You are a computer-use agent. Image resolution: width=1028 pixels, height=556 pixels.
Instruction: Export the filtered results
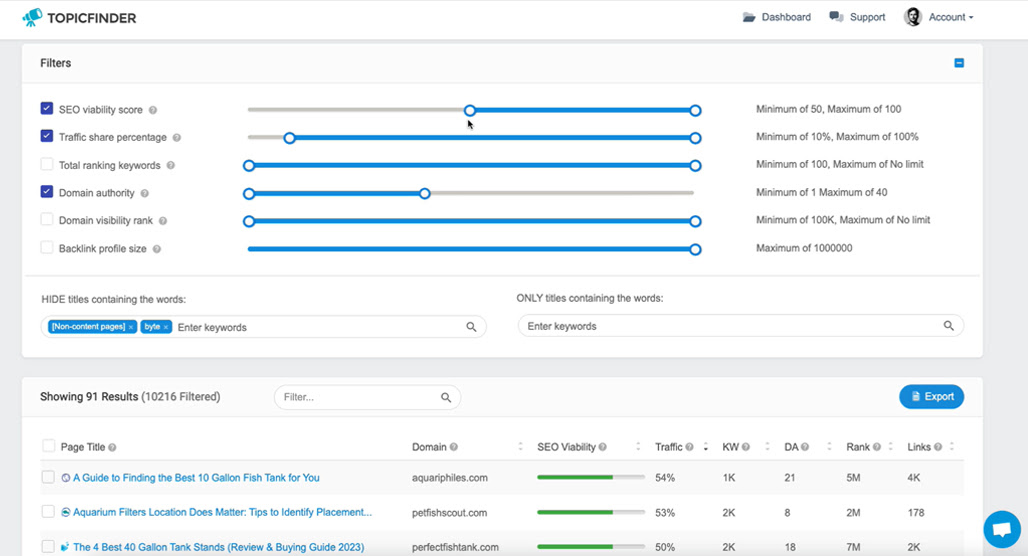coord(931,397)
